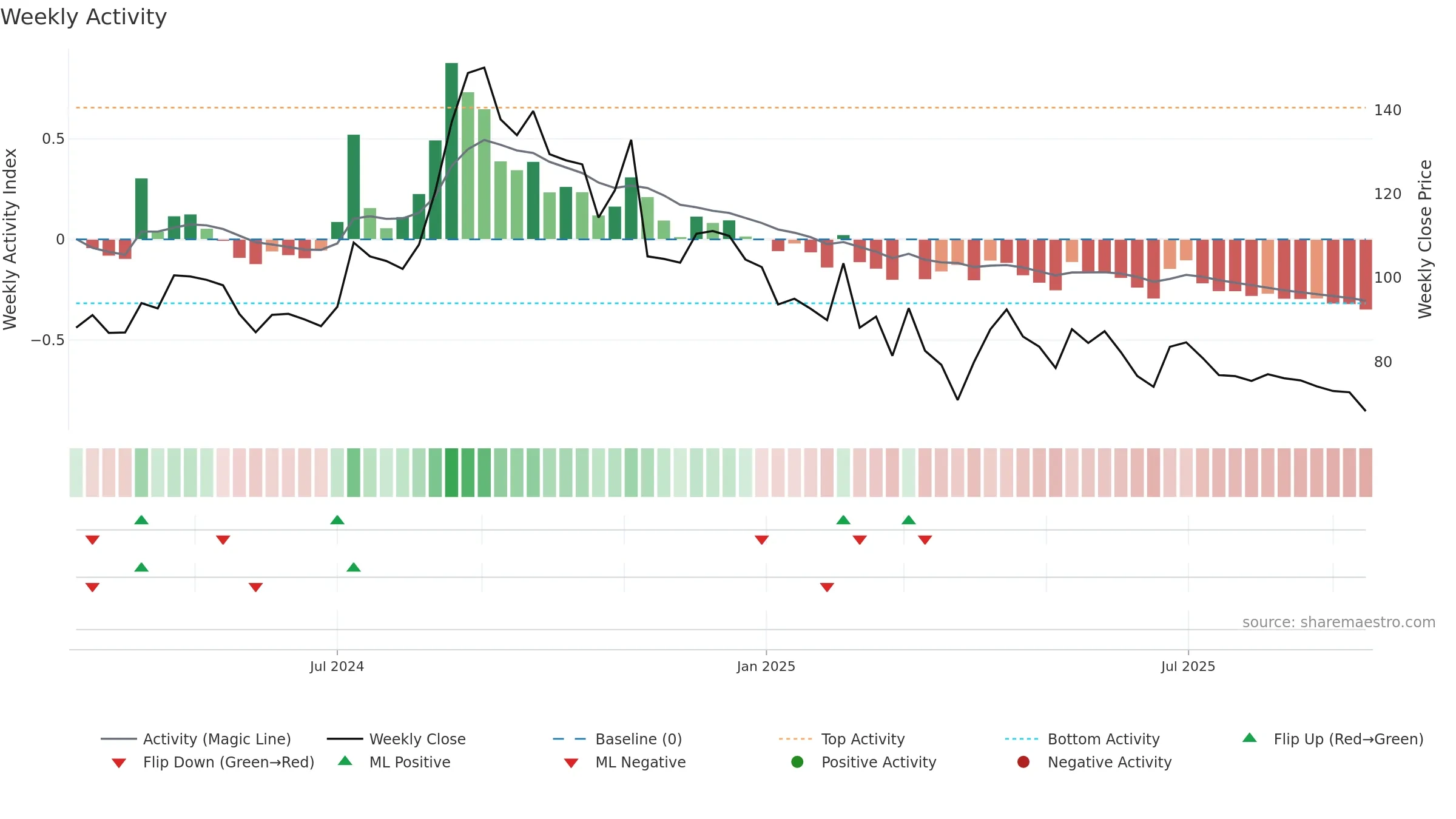Click the darkest green heatmap cell

click(x=451, y=473)
